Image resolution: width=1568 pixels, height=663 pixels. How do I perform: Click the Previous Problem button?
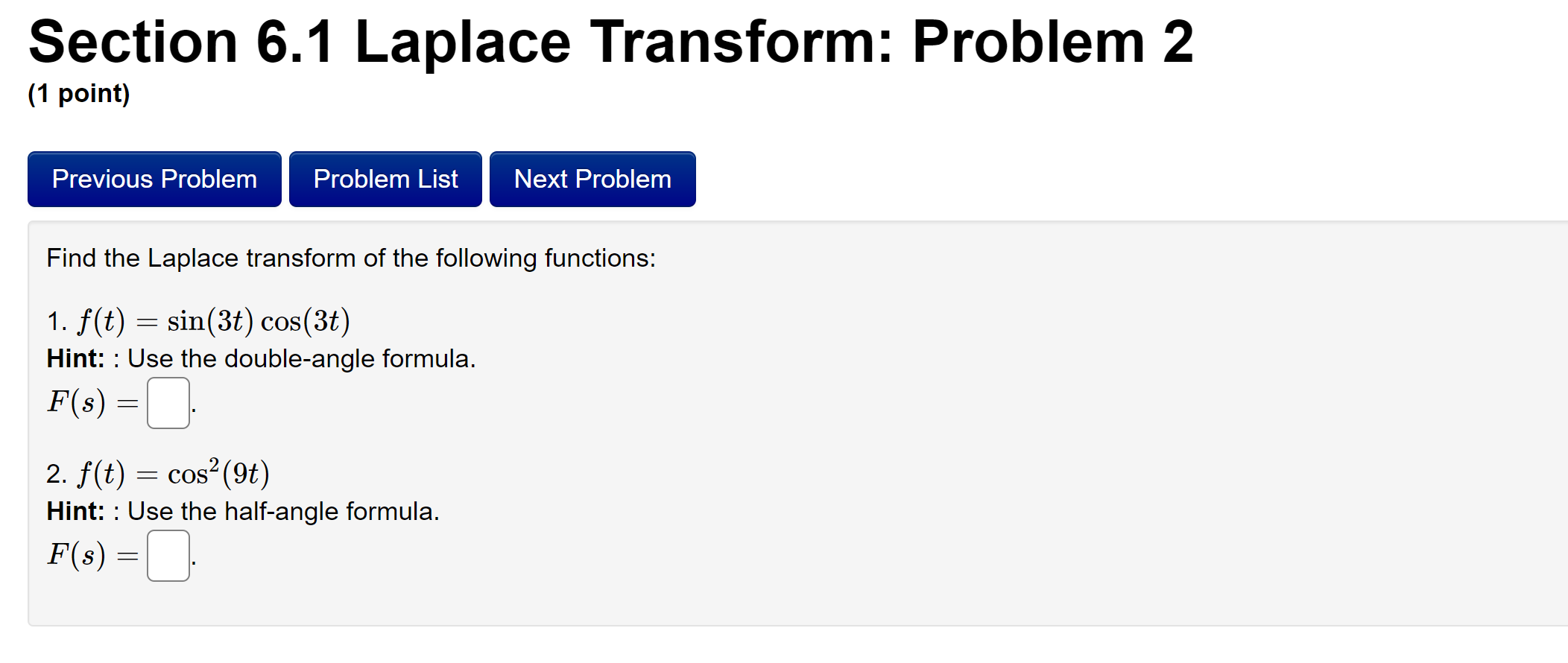point(154,179)
